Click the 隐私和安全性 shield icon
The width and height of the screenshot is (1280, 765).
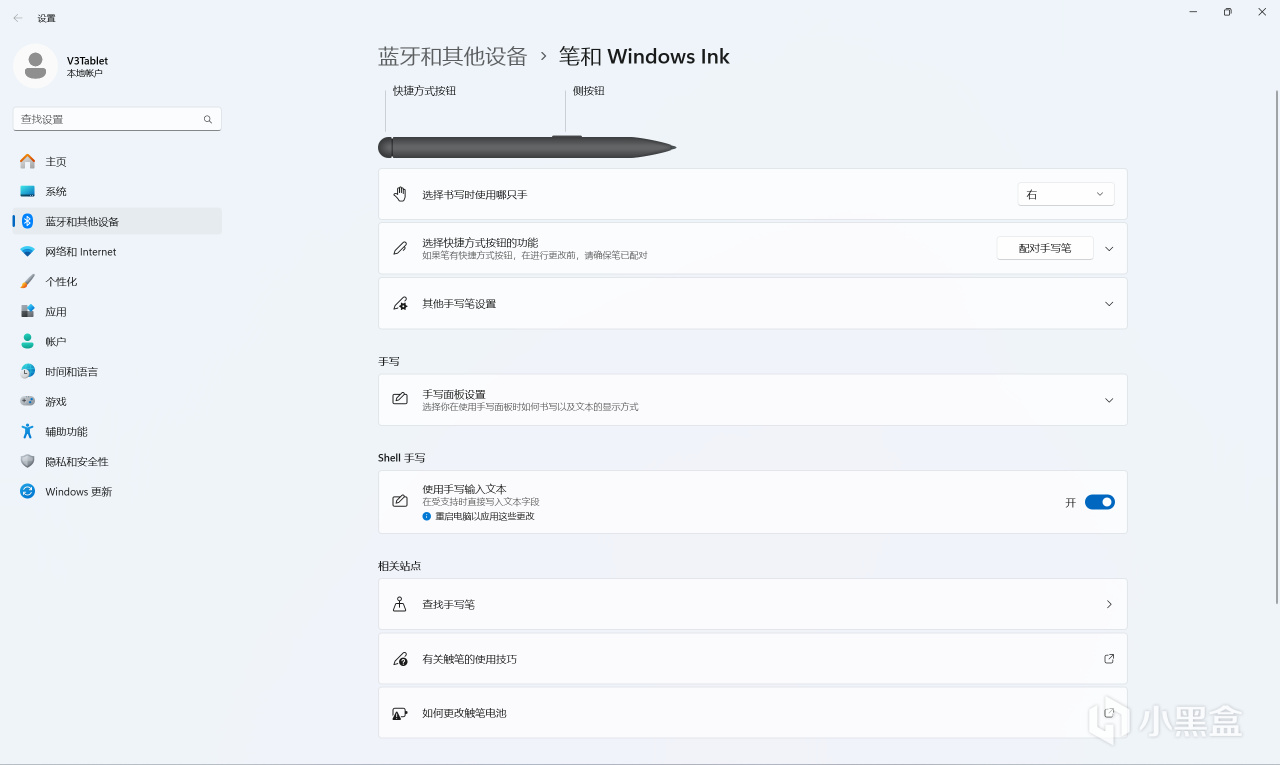pyautogui.click(x=28, y=461)
